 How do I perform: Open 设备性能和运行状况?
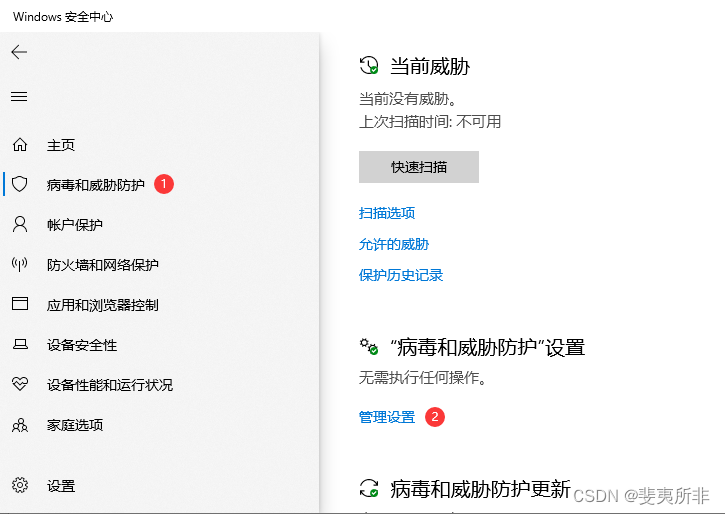(x=110, y=385)
